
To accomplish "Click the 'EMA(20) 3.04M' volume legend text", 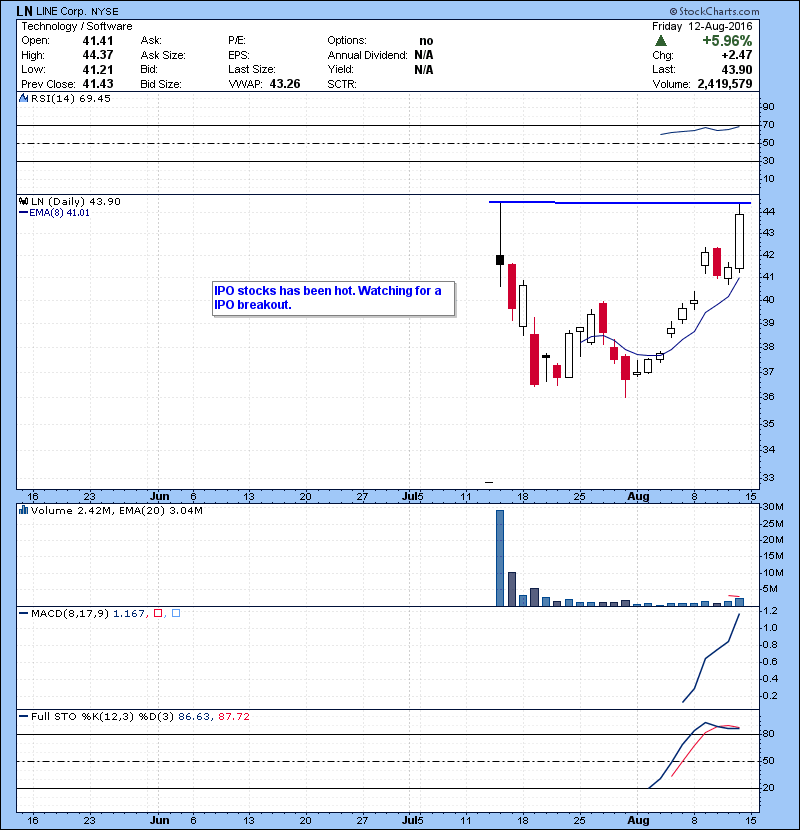I will click(161, 510).
